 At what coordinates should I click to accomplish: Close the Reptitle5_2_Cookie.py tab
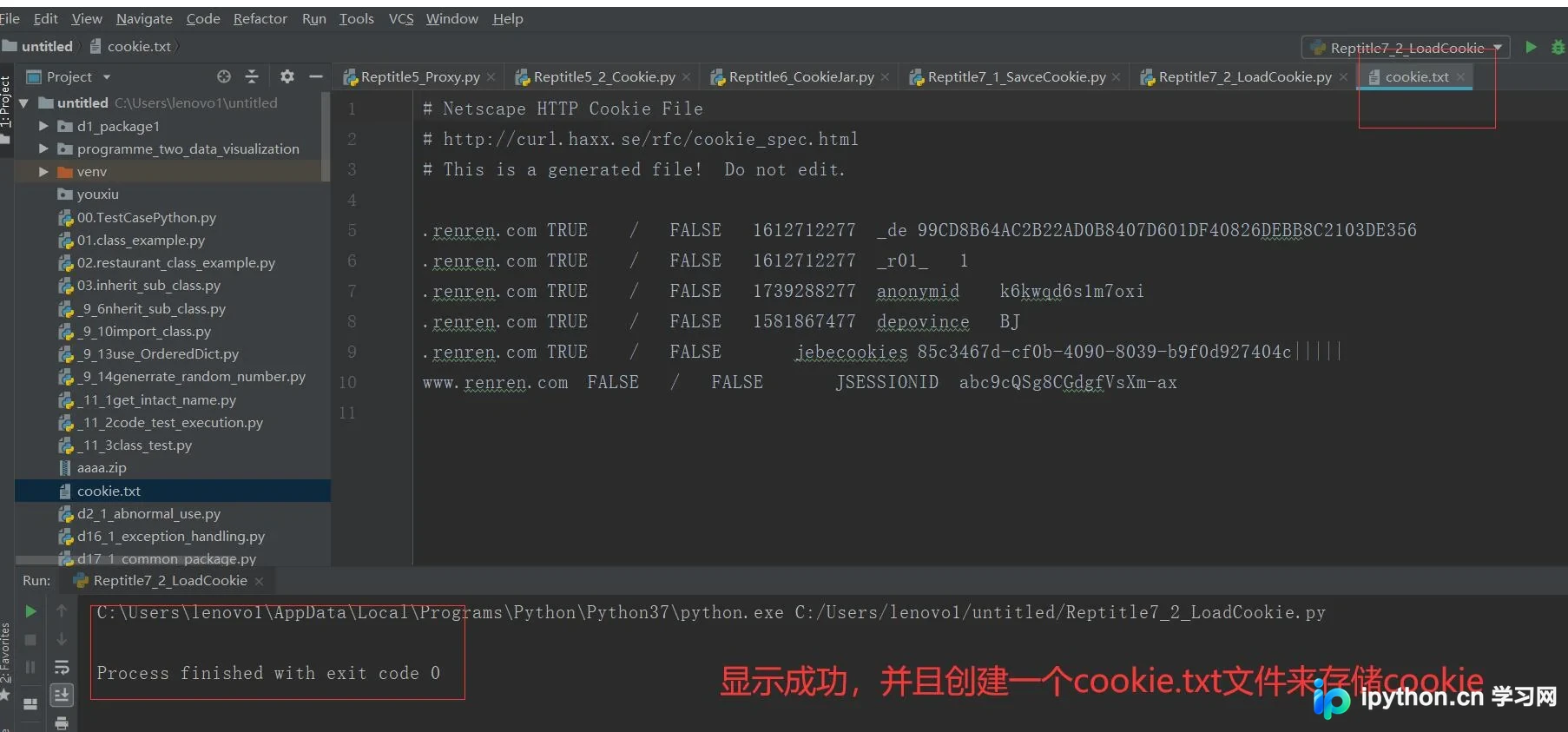click(x=686, y=77)
